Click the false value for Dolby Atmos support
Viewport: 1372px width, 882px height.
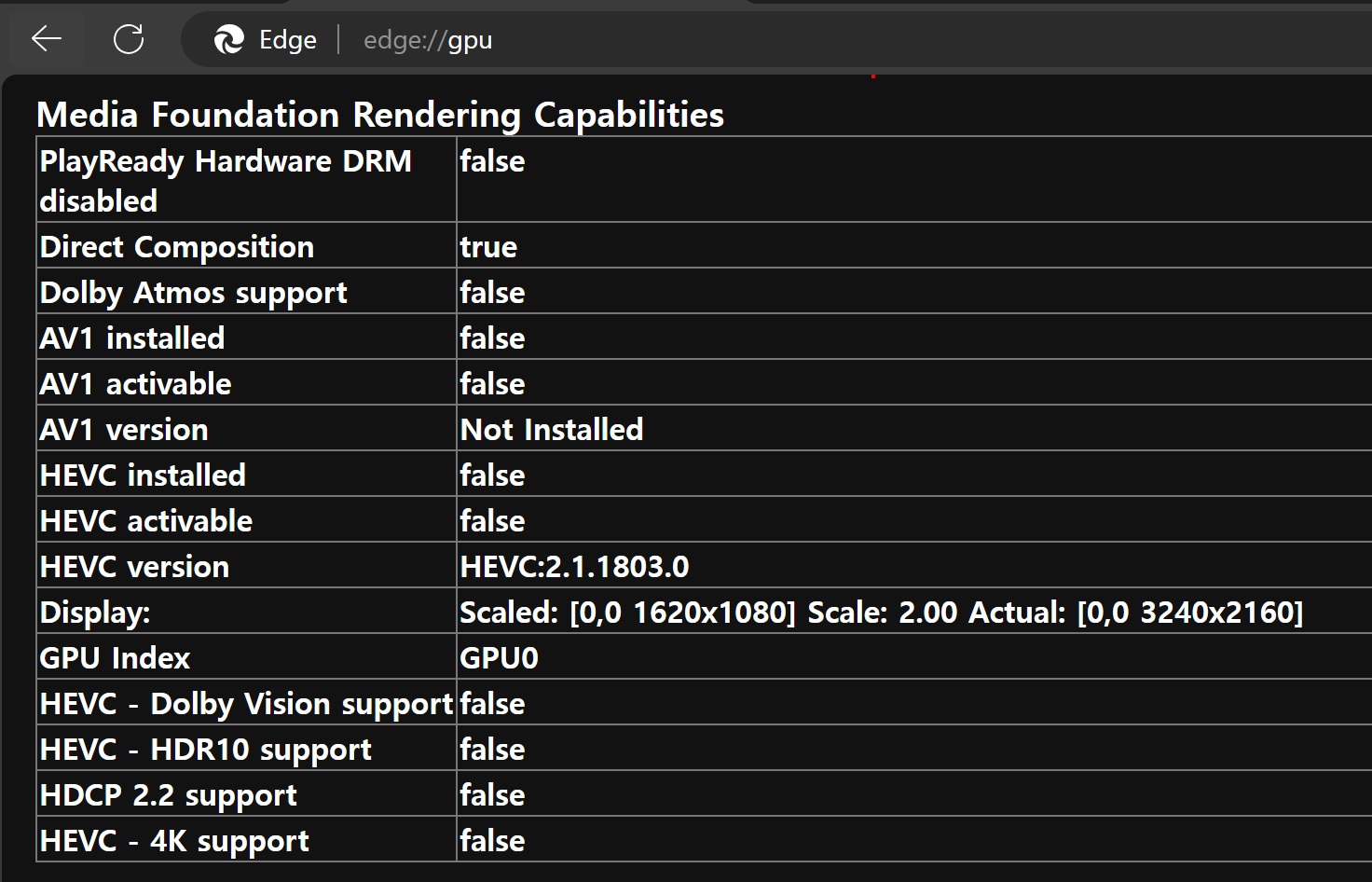click(492, 293)
